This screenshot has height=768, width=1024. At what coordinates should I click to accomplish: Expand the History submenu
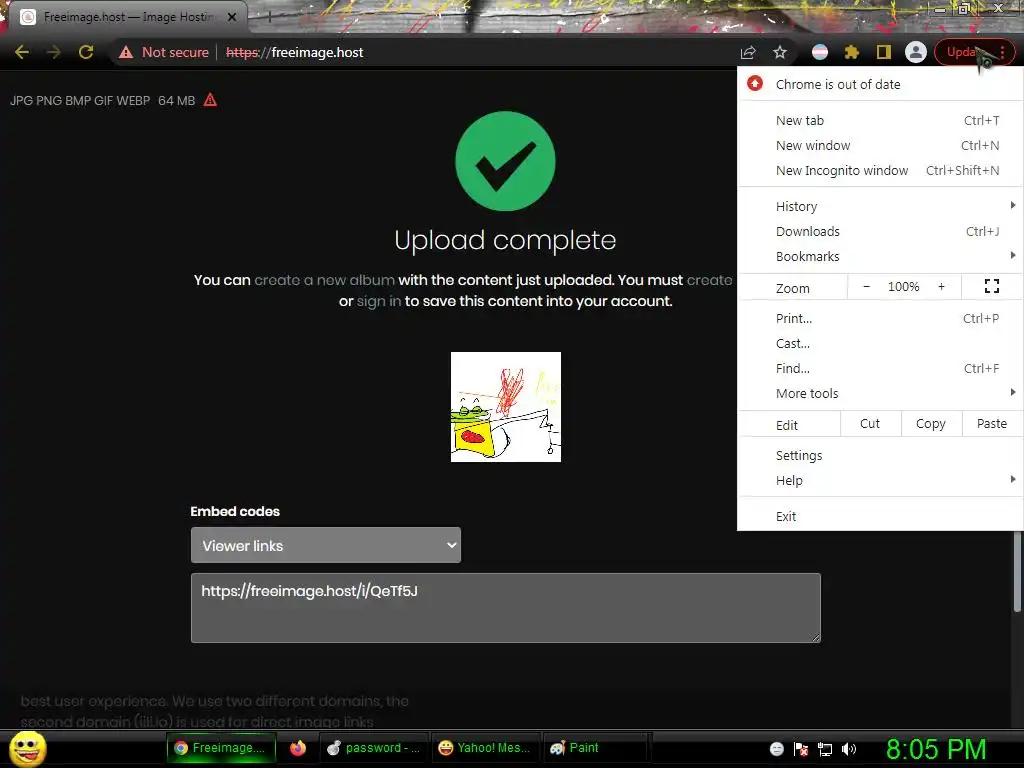(880, 206)
